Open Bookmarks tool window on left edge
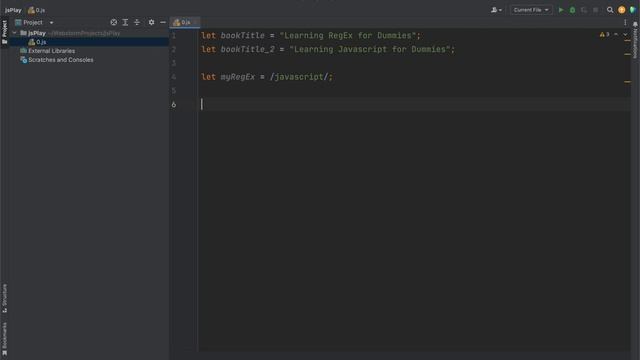 [4, 339]
